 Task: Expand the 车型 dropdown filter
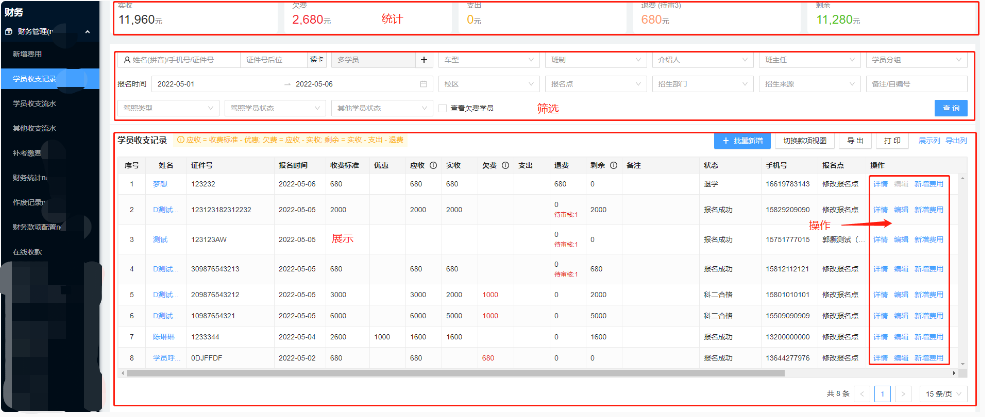click(490, 61)
